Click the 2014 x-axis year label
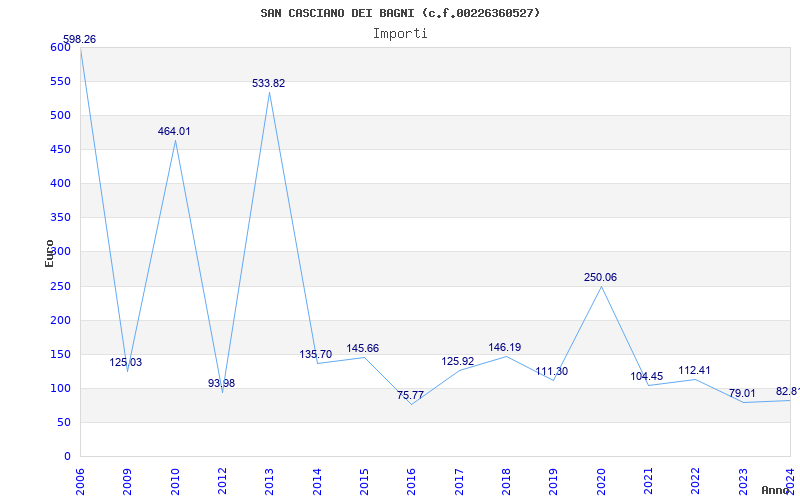Image resolution: width=800 pixels, height=500 pixels. tap(317, 482)
